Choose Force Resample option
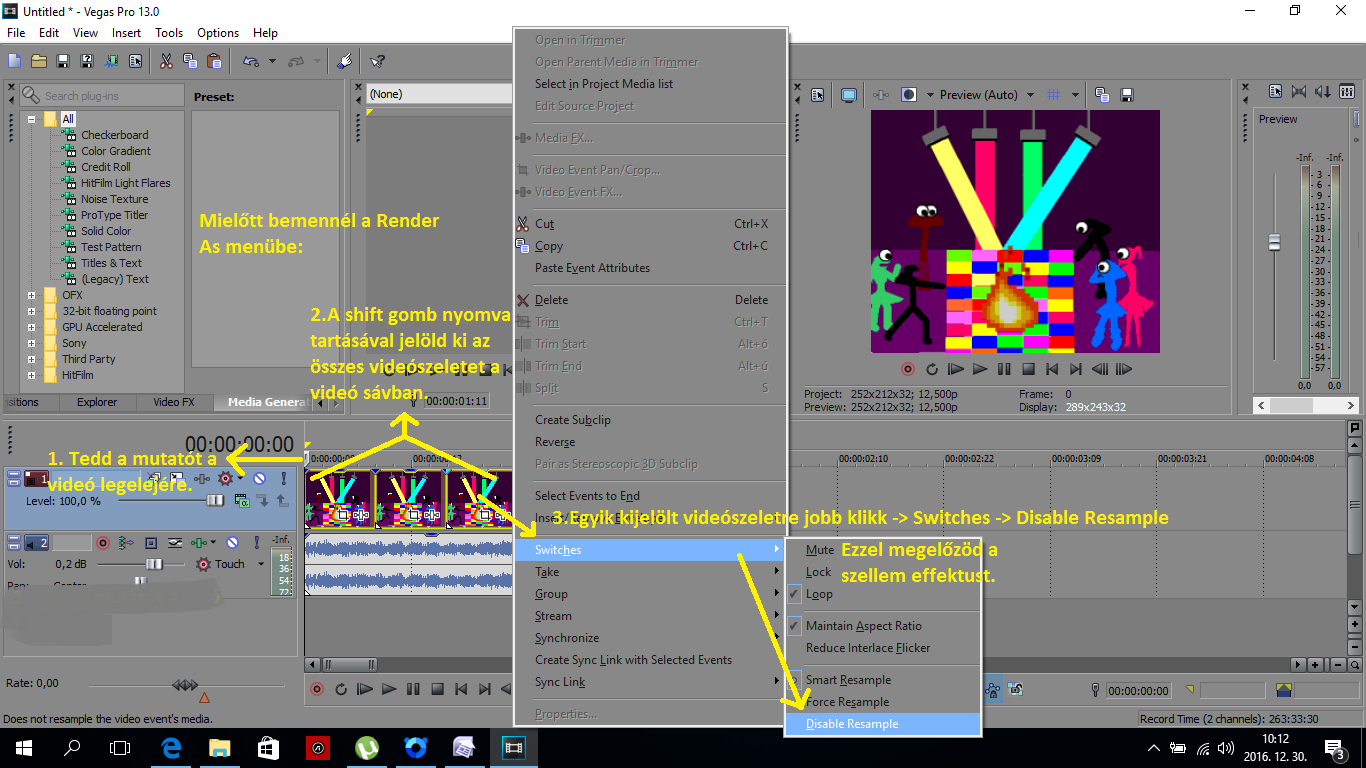1366x768 pixels. [882, 702]
